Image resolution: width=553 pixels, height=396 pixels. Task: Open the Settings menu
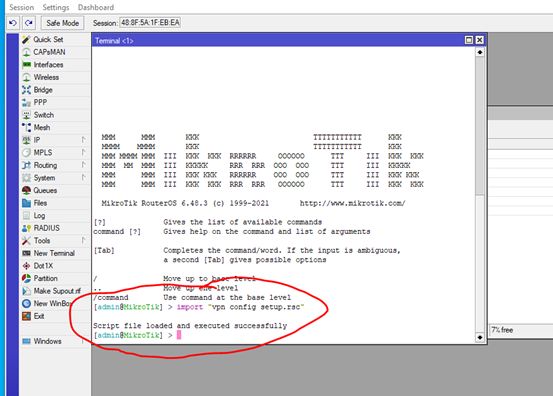tap(56, 7)
